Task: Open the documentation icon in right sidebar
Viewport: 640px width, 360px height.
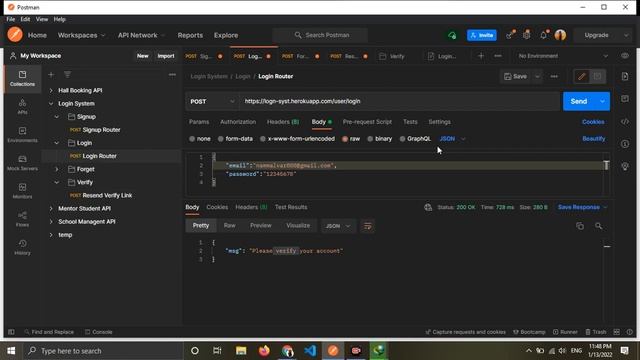Action: pos(625,76)
